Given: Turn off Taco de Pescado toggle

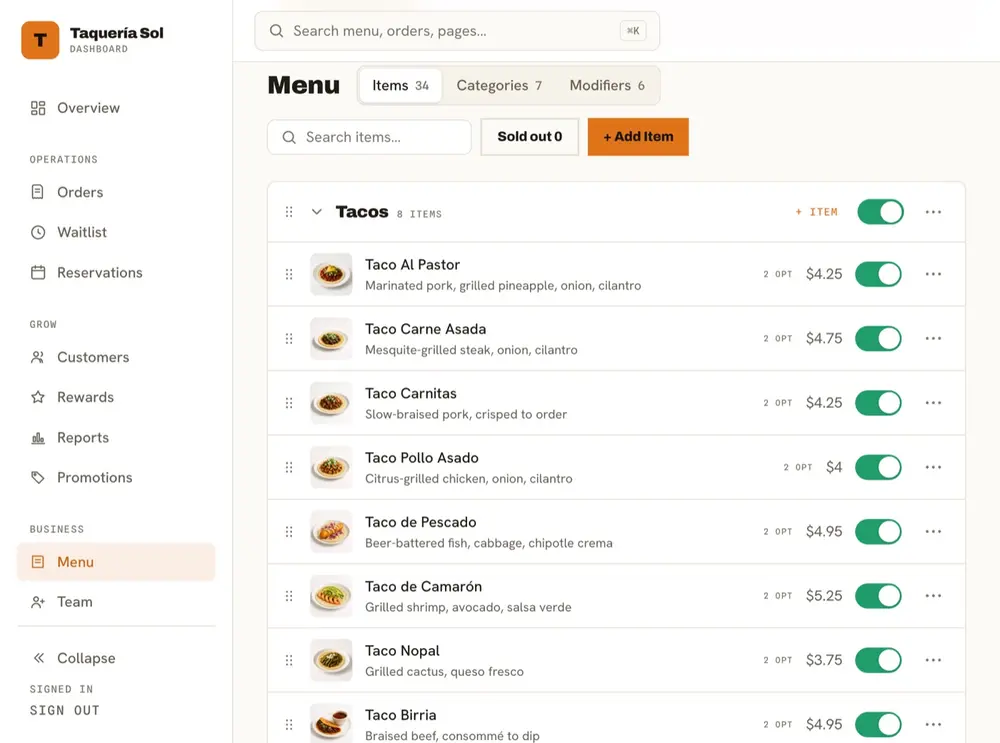Looking at the screenshot, I should coord(878,532).
